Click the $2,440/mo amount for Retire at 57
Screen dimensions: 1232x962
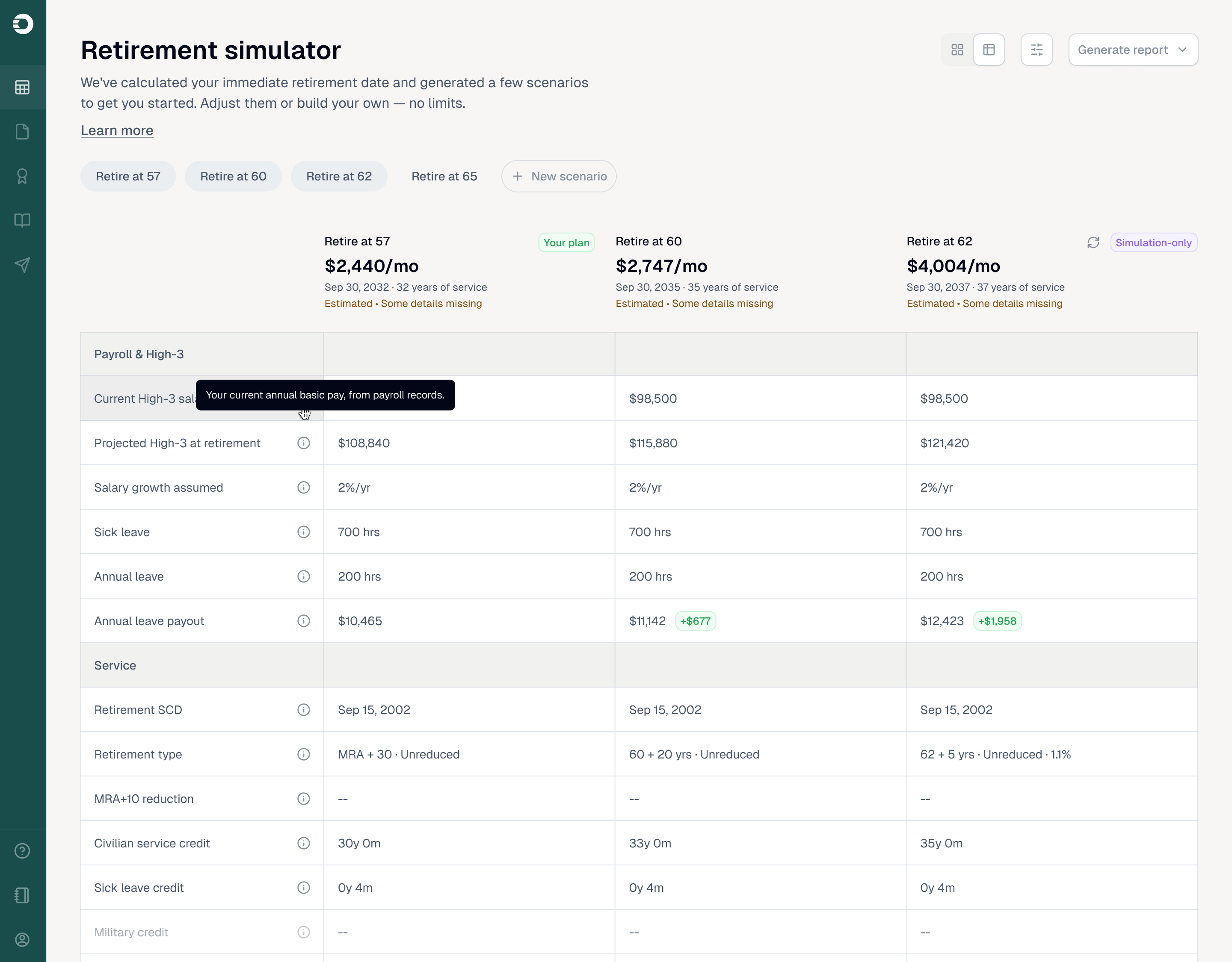click(x=371, y=266)
